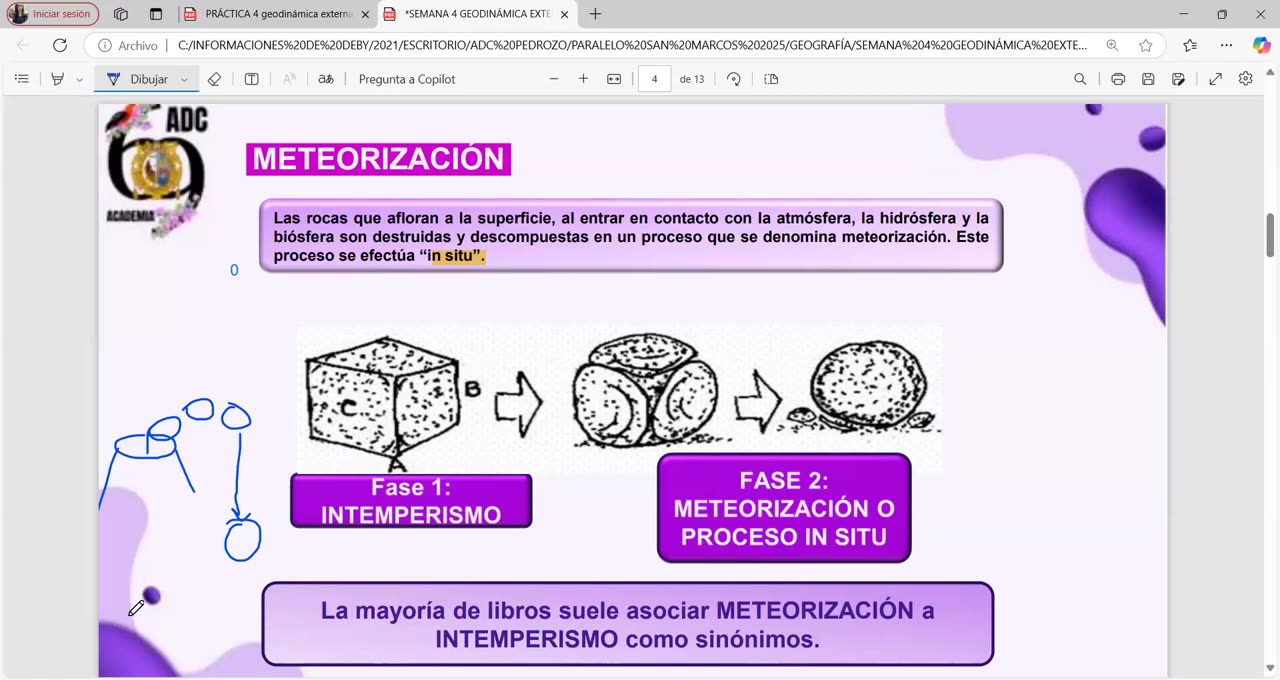
Task: Click the blue 0 annotation
Action: click(234, 270)
